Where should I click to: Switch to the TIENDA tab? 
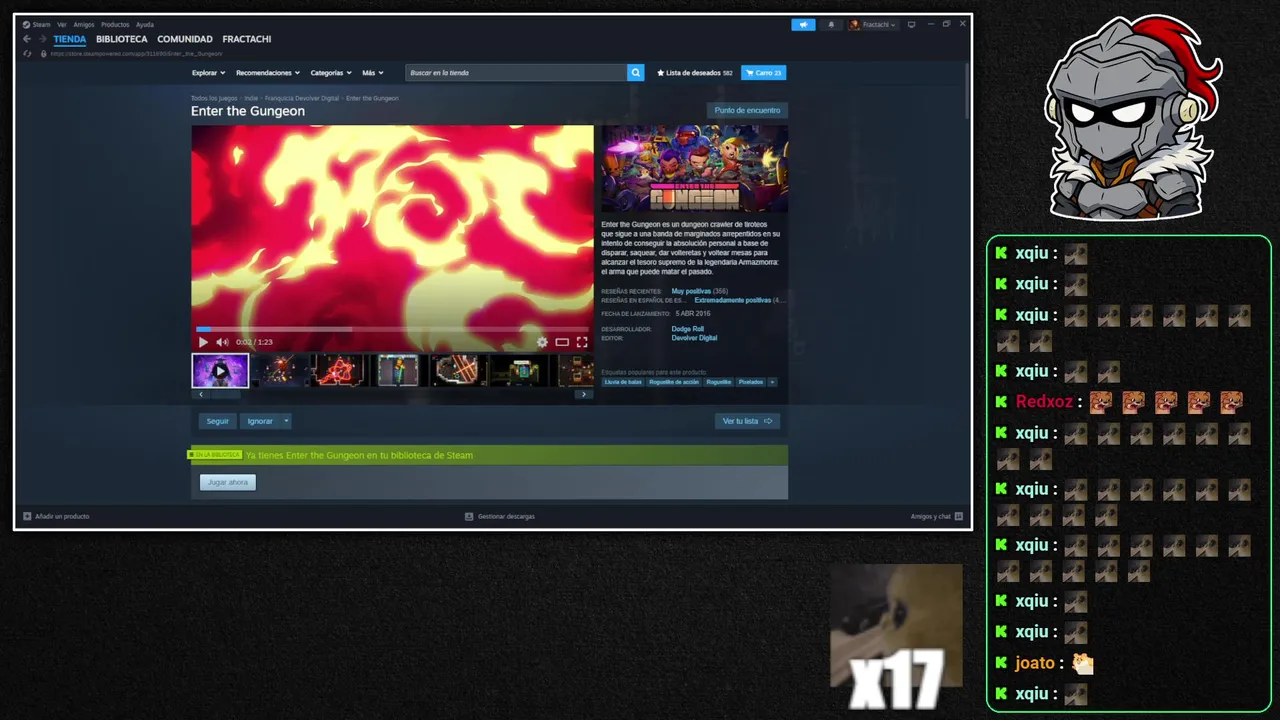(70, 39)
